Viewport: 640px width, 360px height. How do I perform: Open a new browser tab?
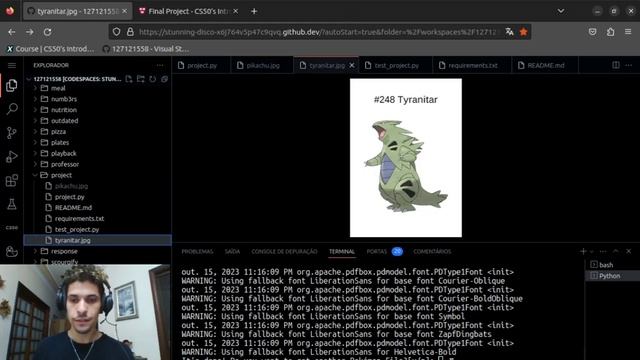point(254,11)
